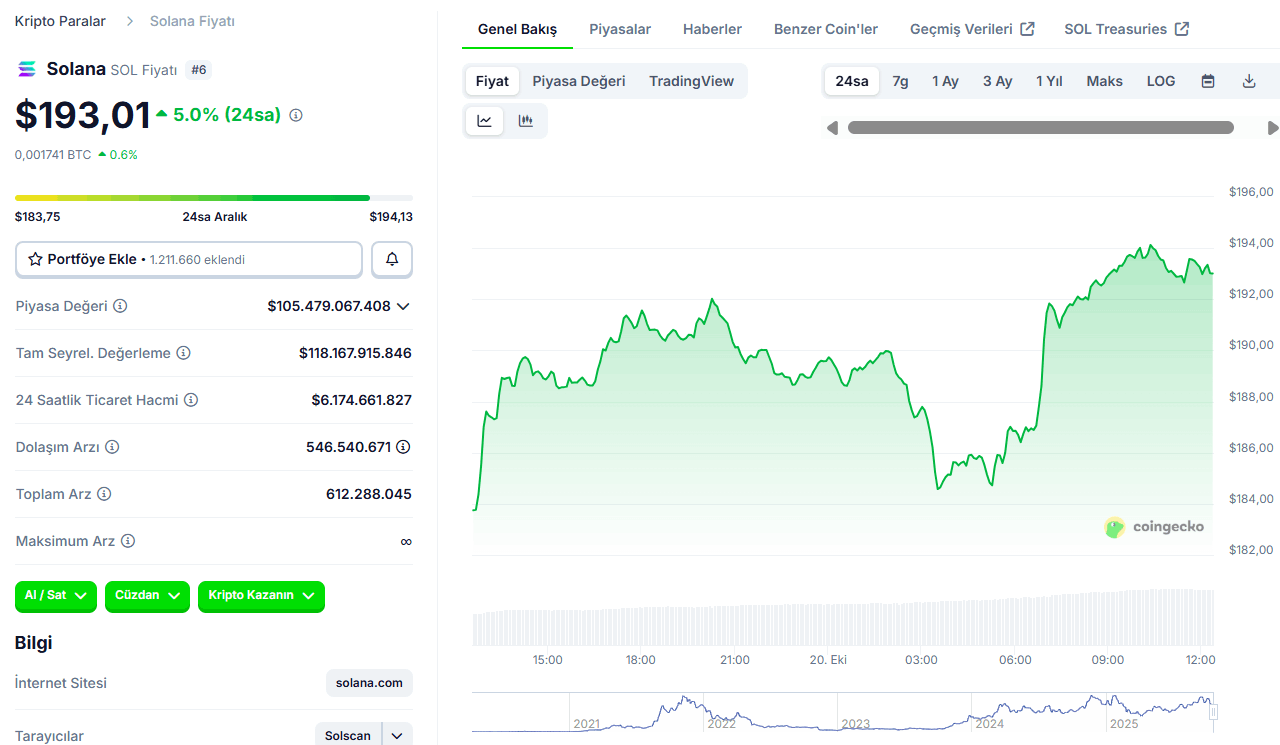Show info for Toplam Arz
1280x745 pixels.
[104, 494]
